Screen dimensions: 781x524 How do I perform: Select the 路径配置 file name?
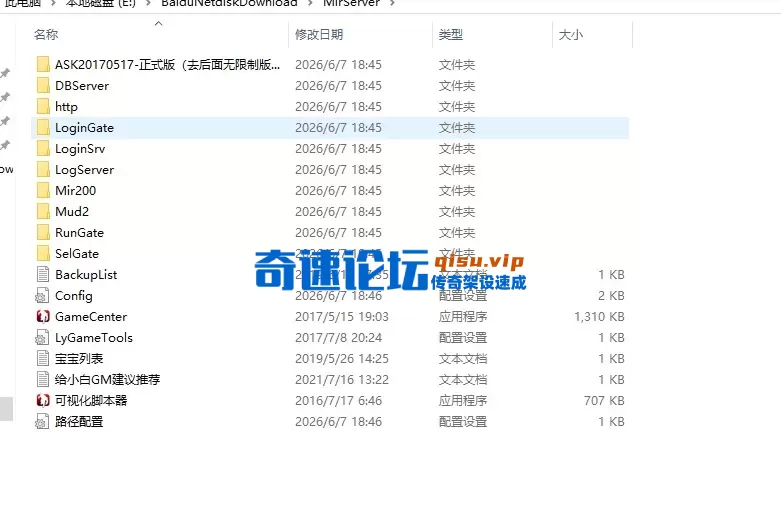[x=79, y=422]
